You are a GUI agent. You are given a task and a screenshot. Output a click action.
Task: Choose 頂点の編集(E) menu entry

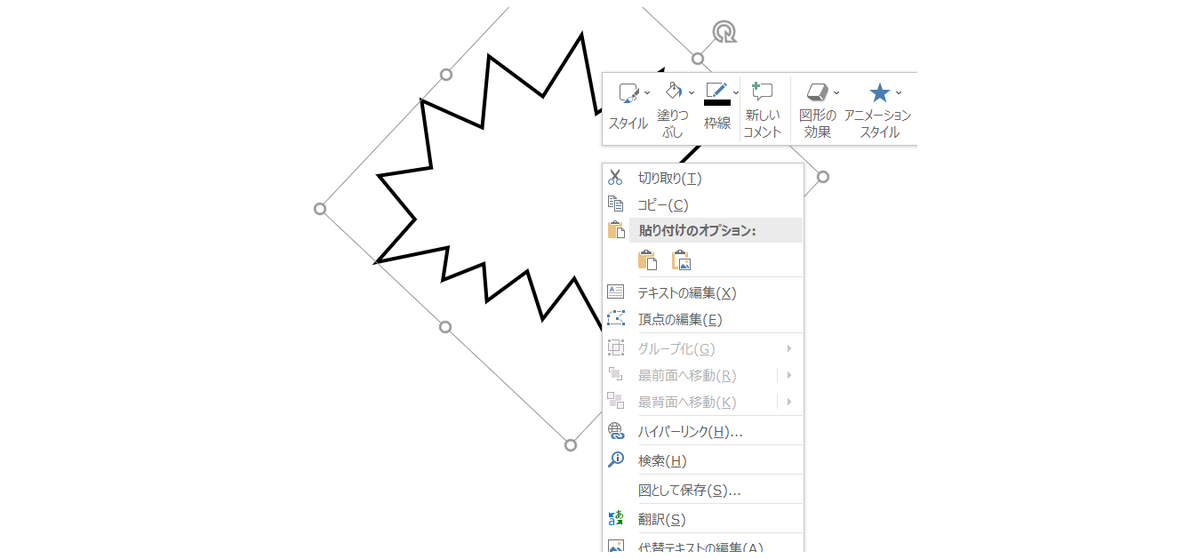pyautogui.click(x=703, y=319)
